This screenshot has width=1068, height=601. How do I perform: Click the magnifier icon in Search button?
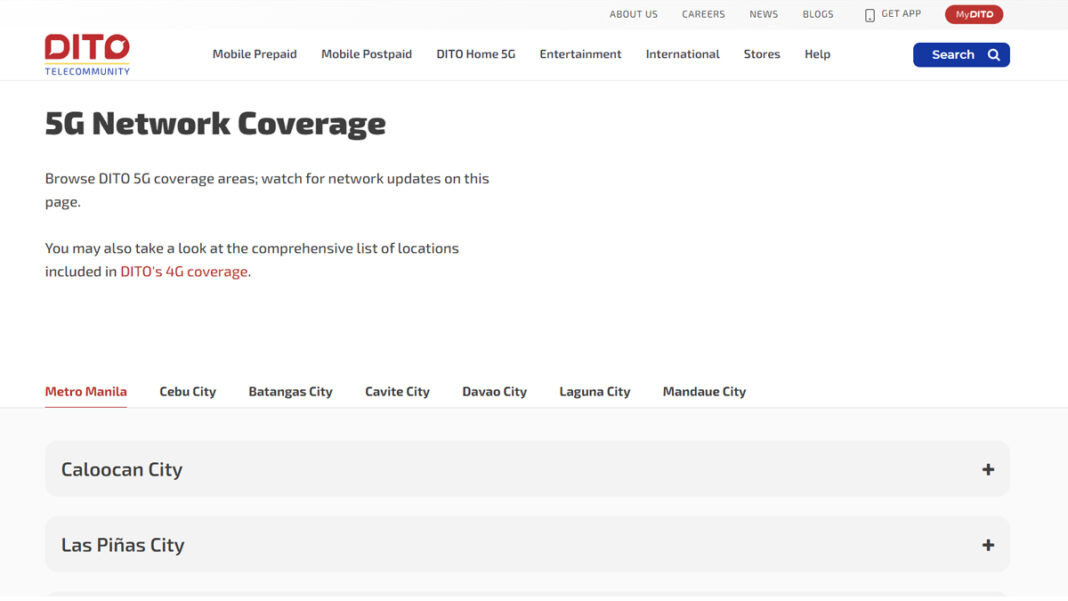[993, 55]
